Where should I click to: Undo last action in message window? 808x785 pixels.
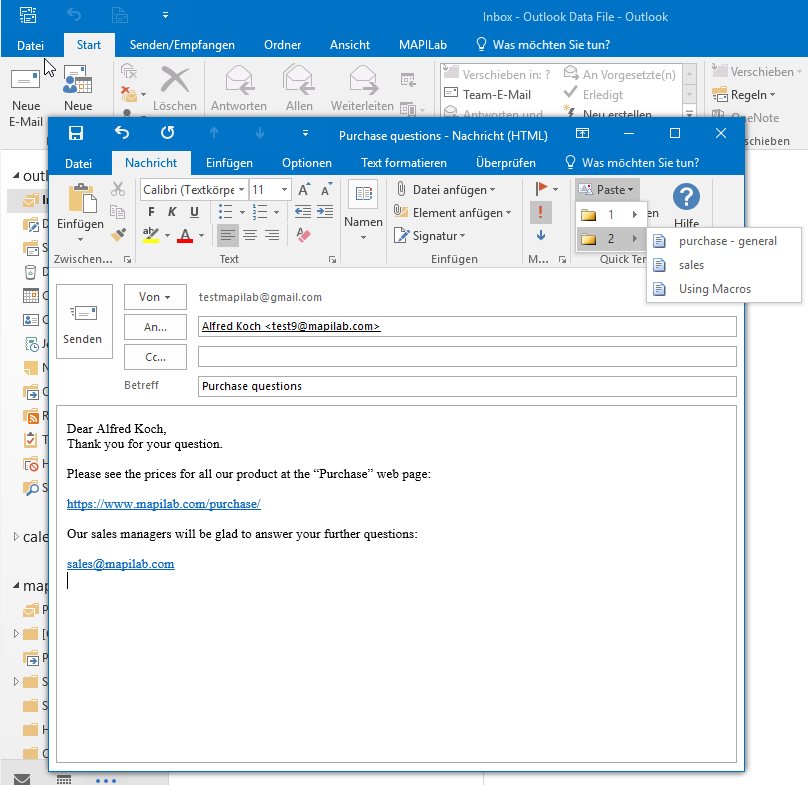(x=122, y=133)
